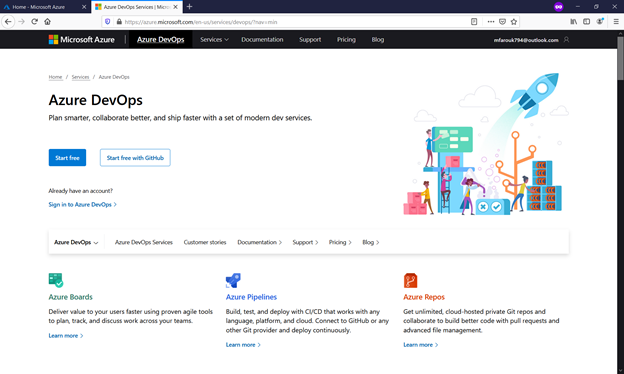Expand the Services dropdown in top navigation
This screenshot has width=624, height=374.
point(214,39)
